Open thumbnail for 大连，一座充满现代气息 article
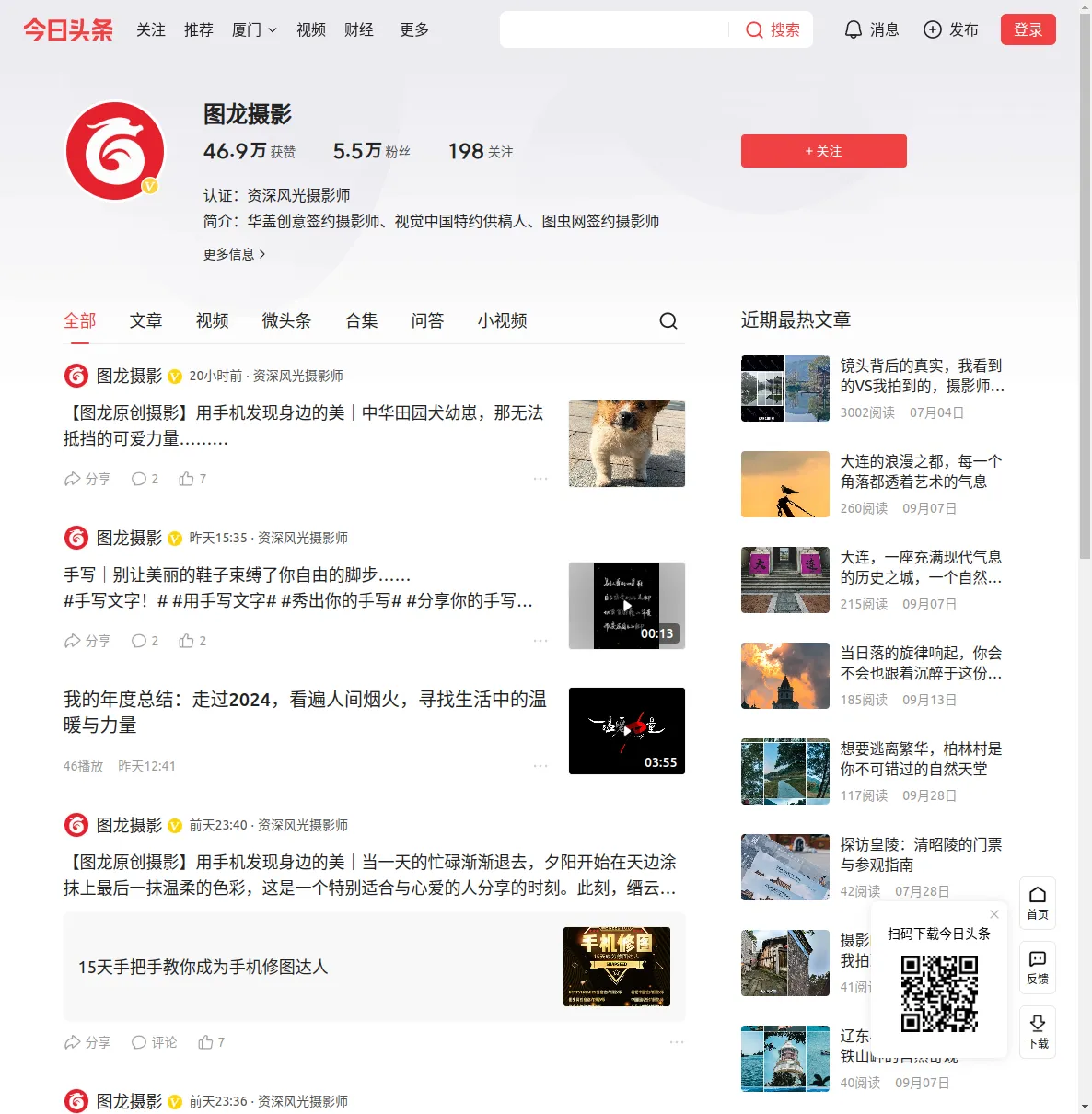The image size is (1092, 1114). (x=785, y=580)
